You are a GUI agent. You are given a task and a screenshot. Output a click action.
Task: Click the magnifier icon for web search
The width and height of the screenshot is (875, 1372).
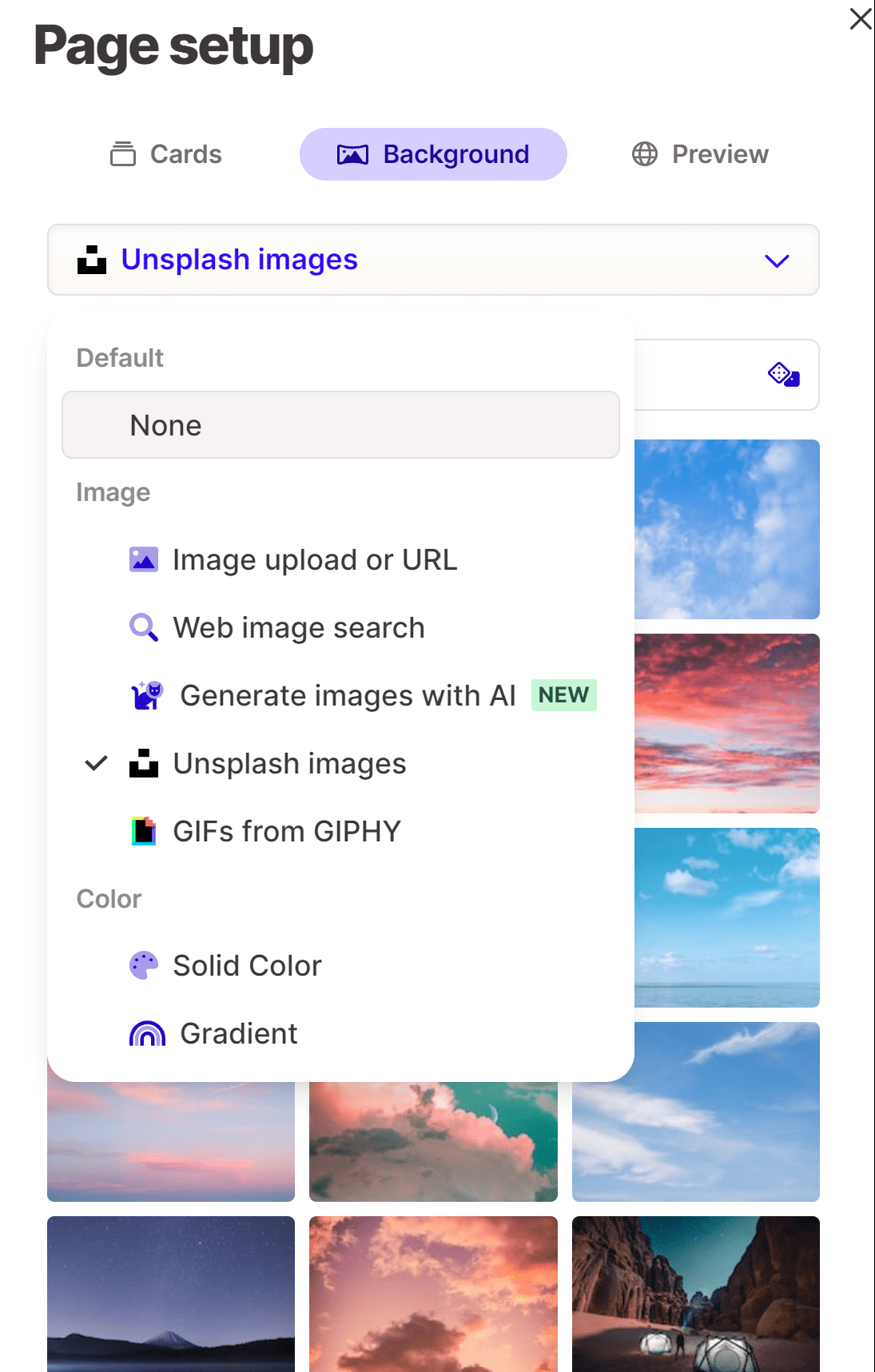click(x=144, y=627)
